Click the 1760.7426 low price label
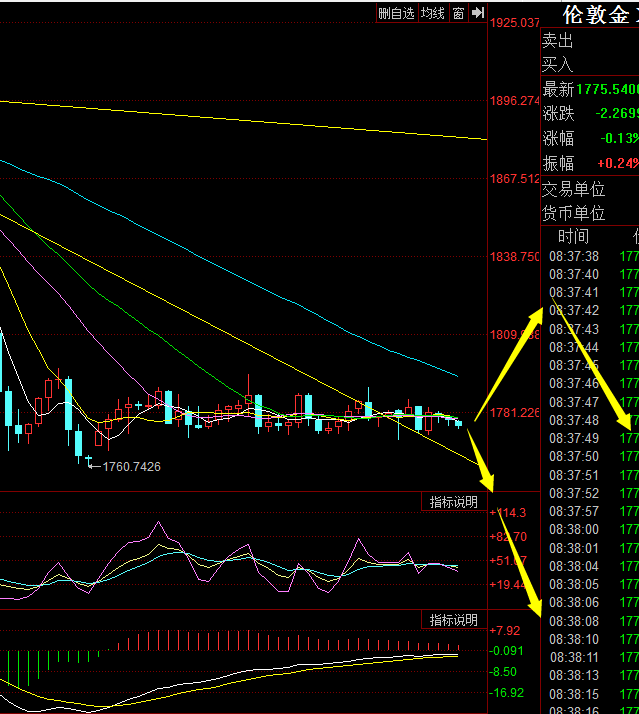Image resolution: width=639 pixels, height=714 pixels. coord(125,466)
